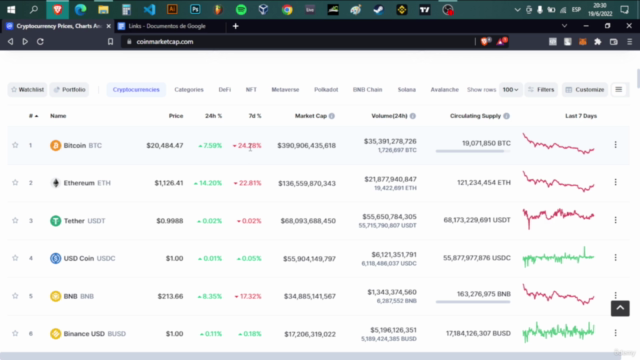Star Ethereum as a favorite

(x=15, y=182)
